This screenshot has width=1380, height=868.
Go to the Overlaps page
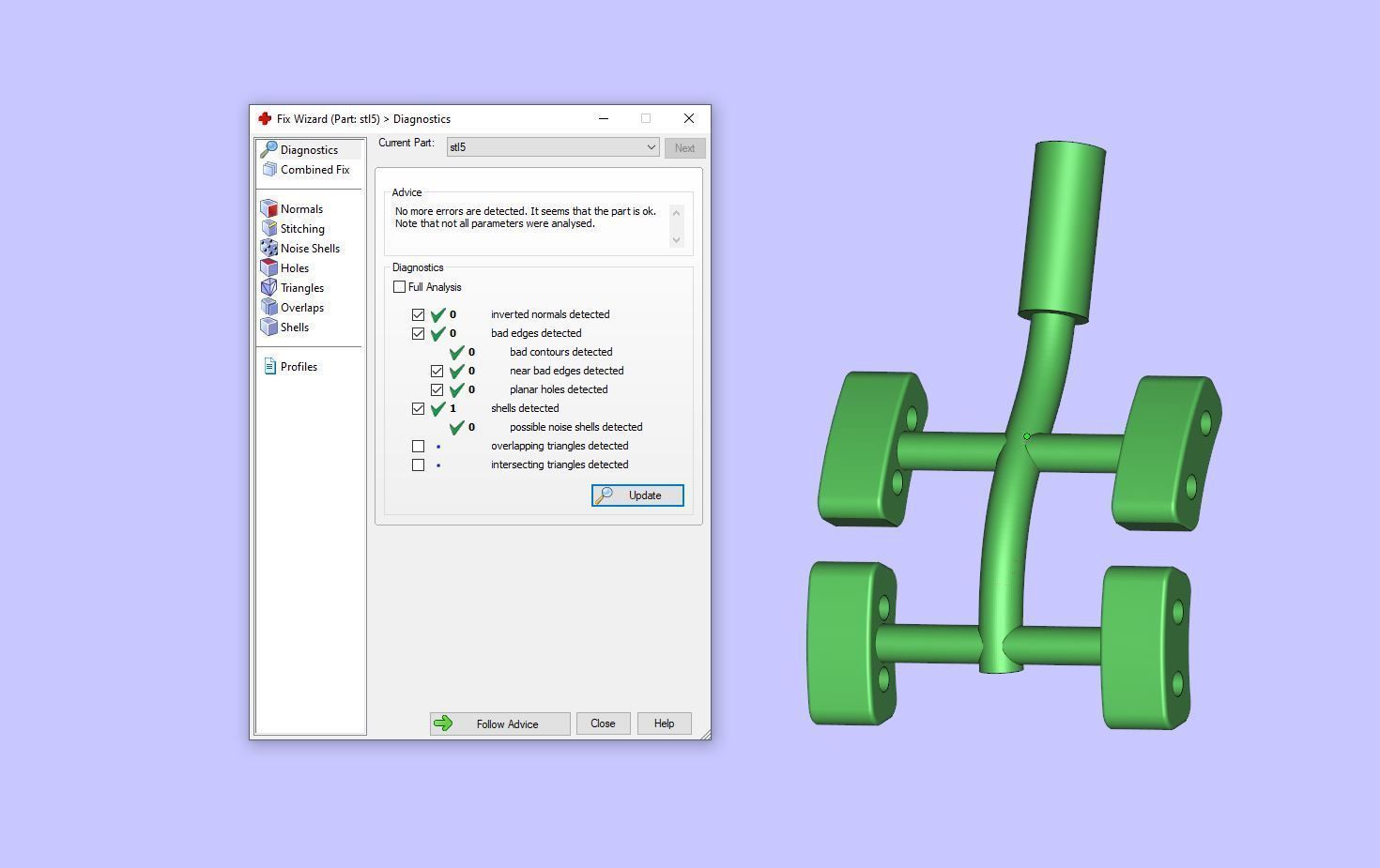[302, 308]
